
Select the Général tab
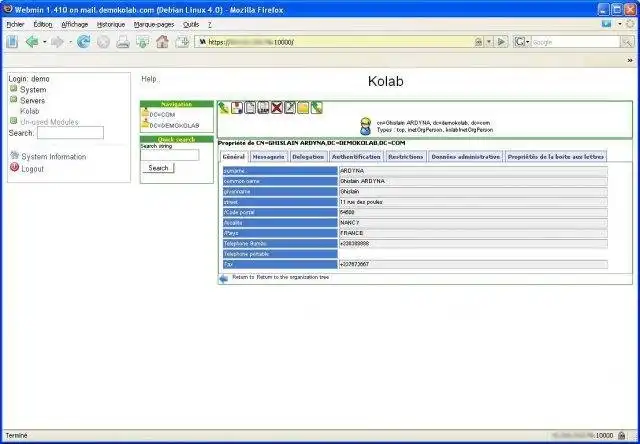click(233, 157)
